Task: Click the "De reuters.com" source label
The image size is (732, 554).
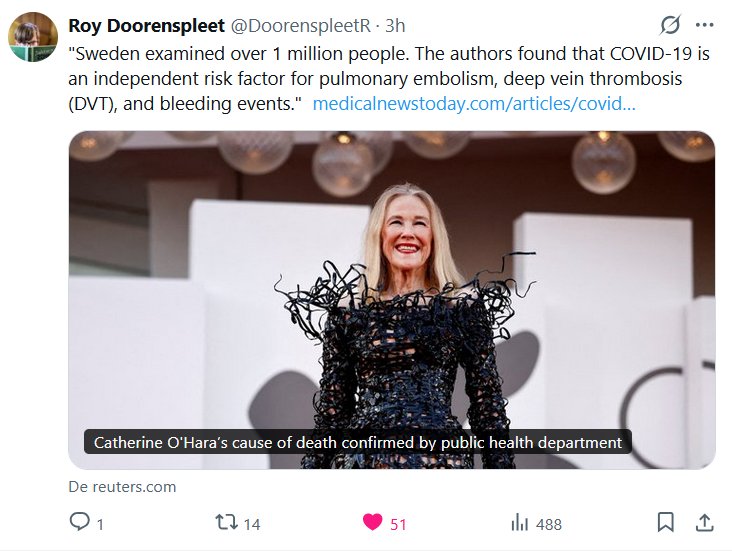Action: coord(122,487)
